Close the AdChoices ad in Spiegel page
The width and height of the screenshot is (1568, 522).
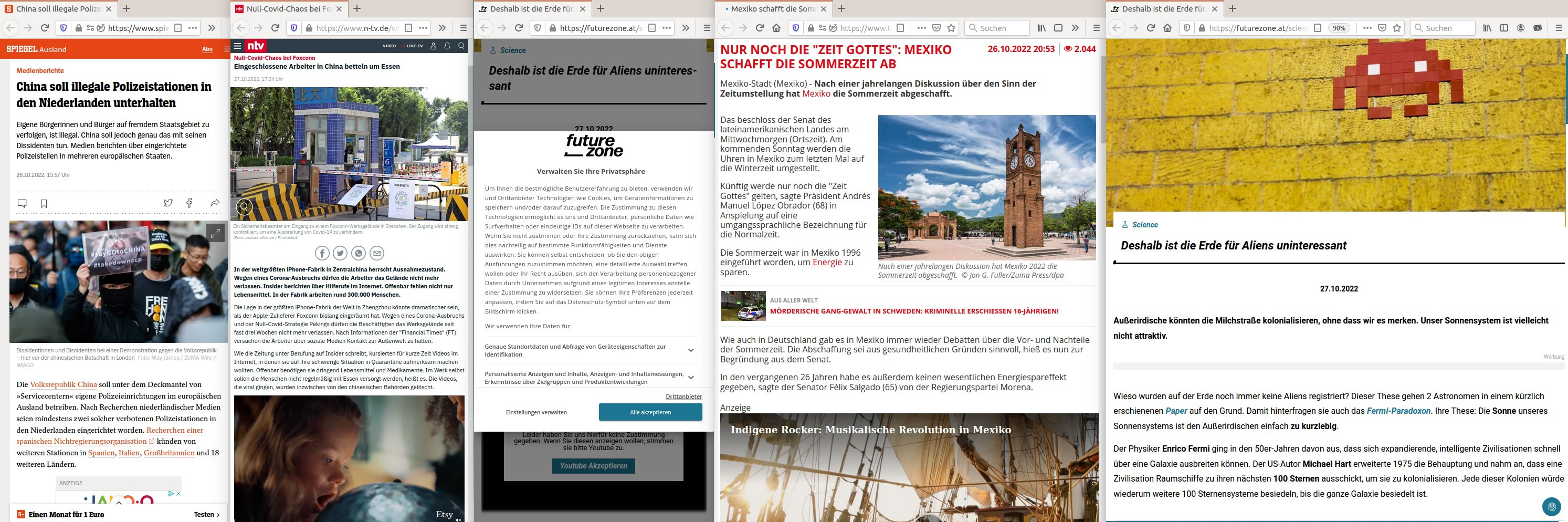pyautogui.click(x=178, y=494)
